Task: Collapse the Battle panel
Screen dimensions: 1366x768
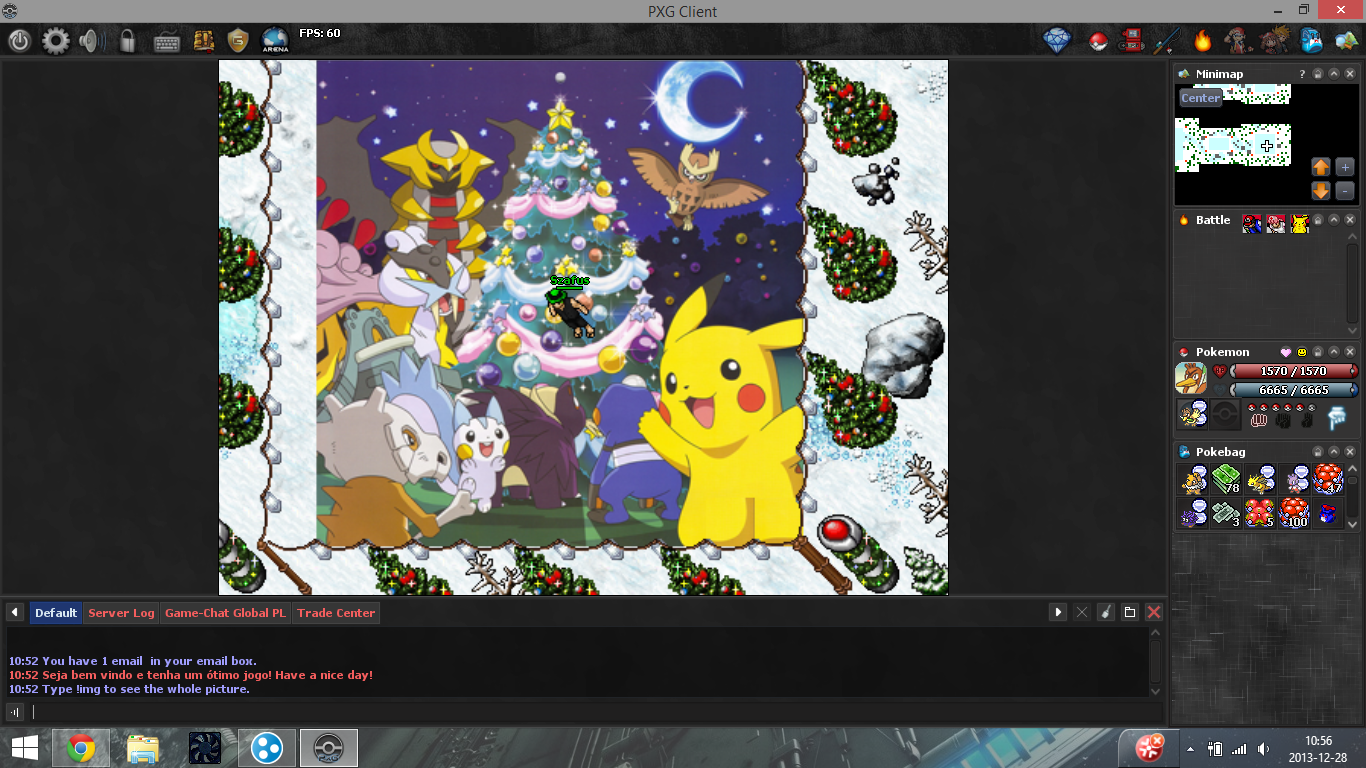Action: (x=1334, y=220)
